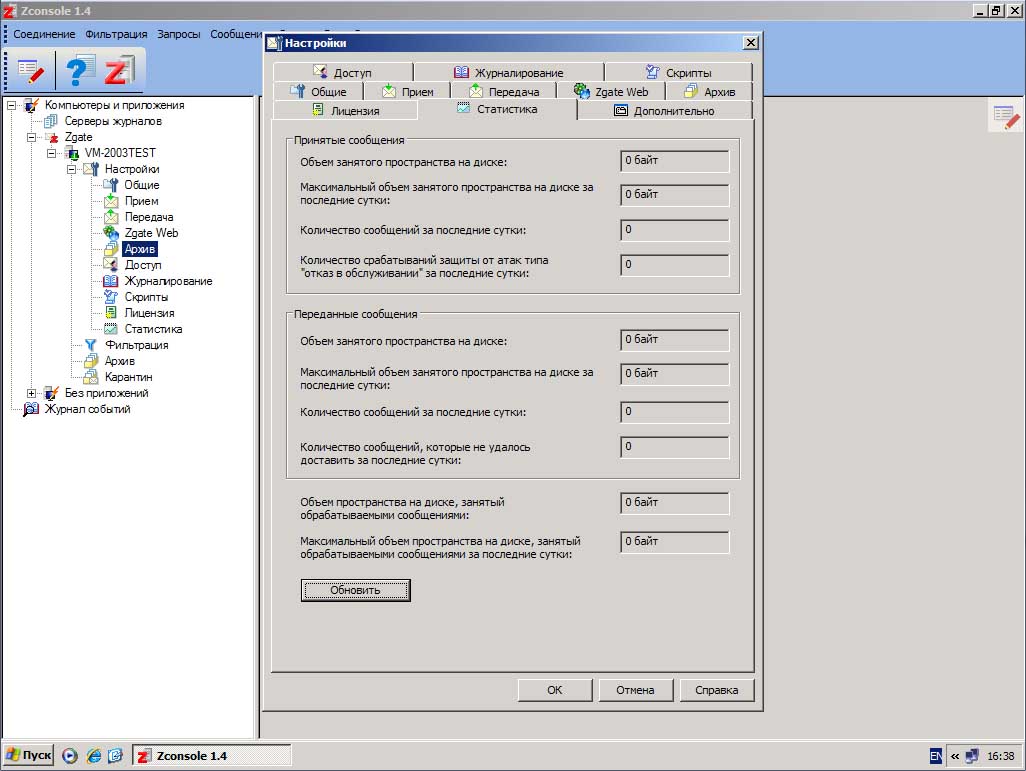The height and width of the screenshot is (771, 1026).
Task: Click the Общие wrench icon in tree
Action: (x=111, y=185)
